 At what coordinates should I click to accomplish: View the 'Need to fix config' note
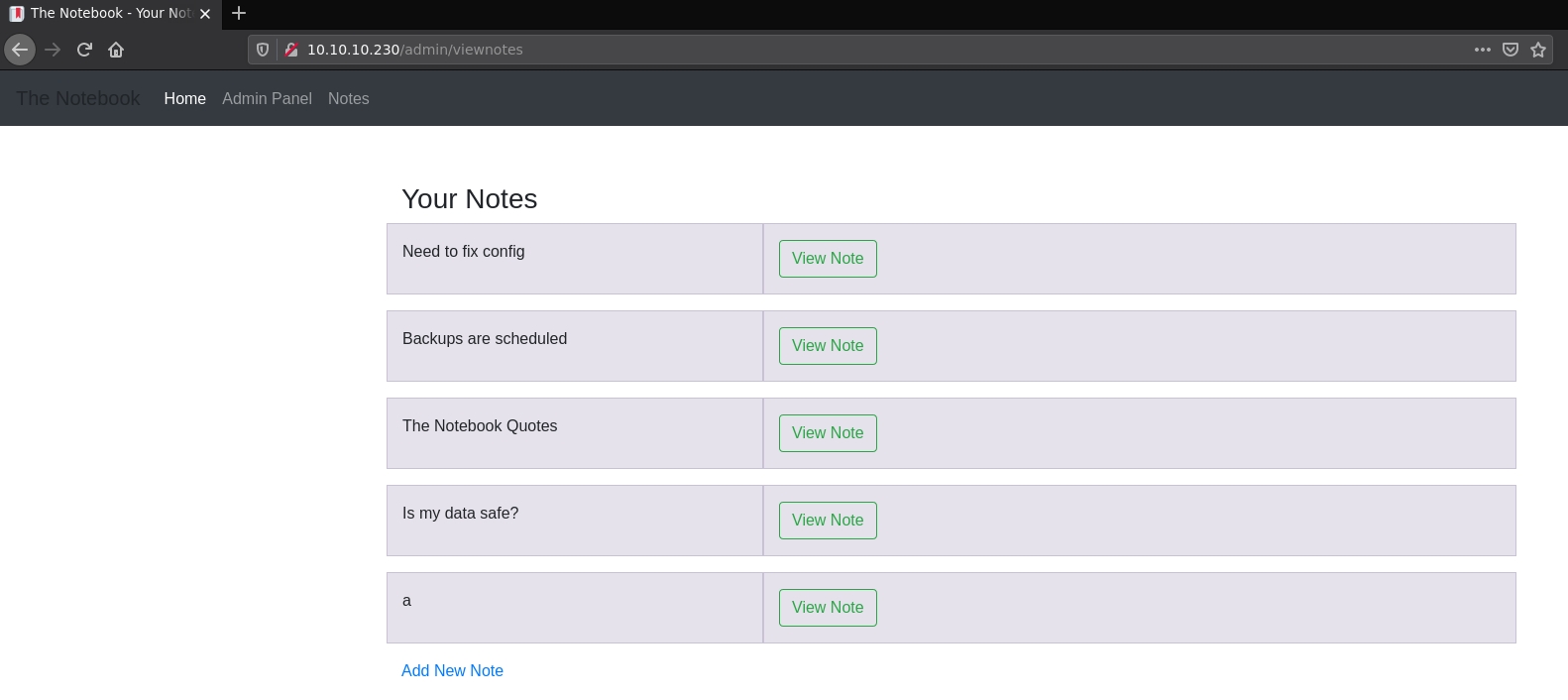pos(828,259)
